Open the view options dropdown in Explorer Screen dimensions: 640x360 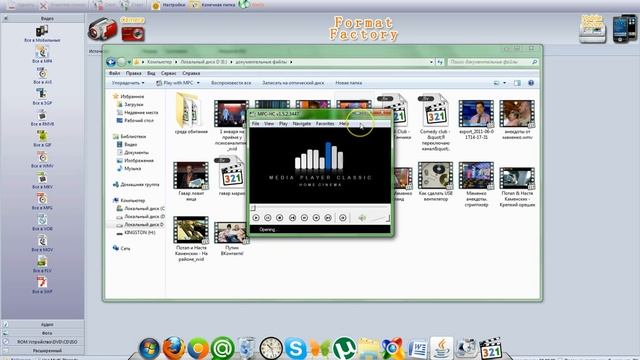[x=504, y=83]
